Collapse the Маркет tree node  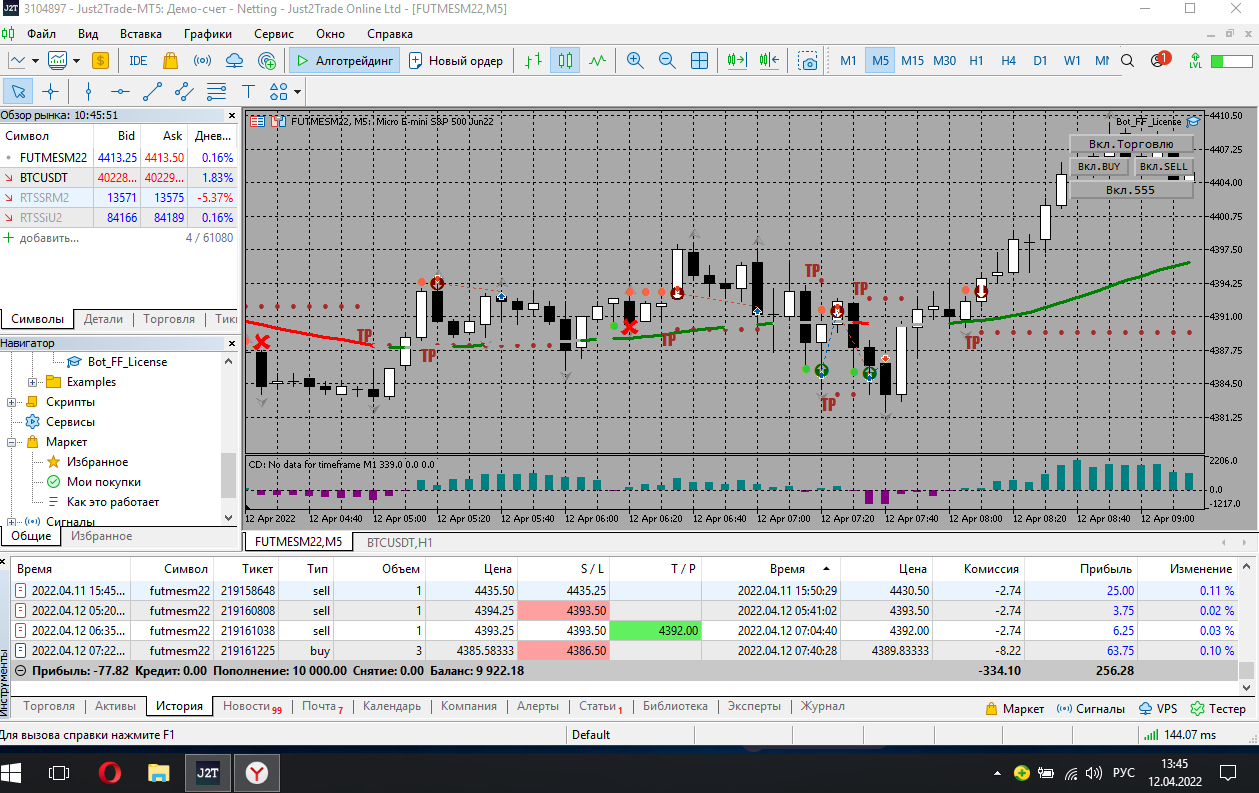point(12,442)
